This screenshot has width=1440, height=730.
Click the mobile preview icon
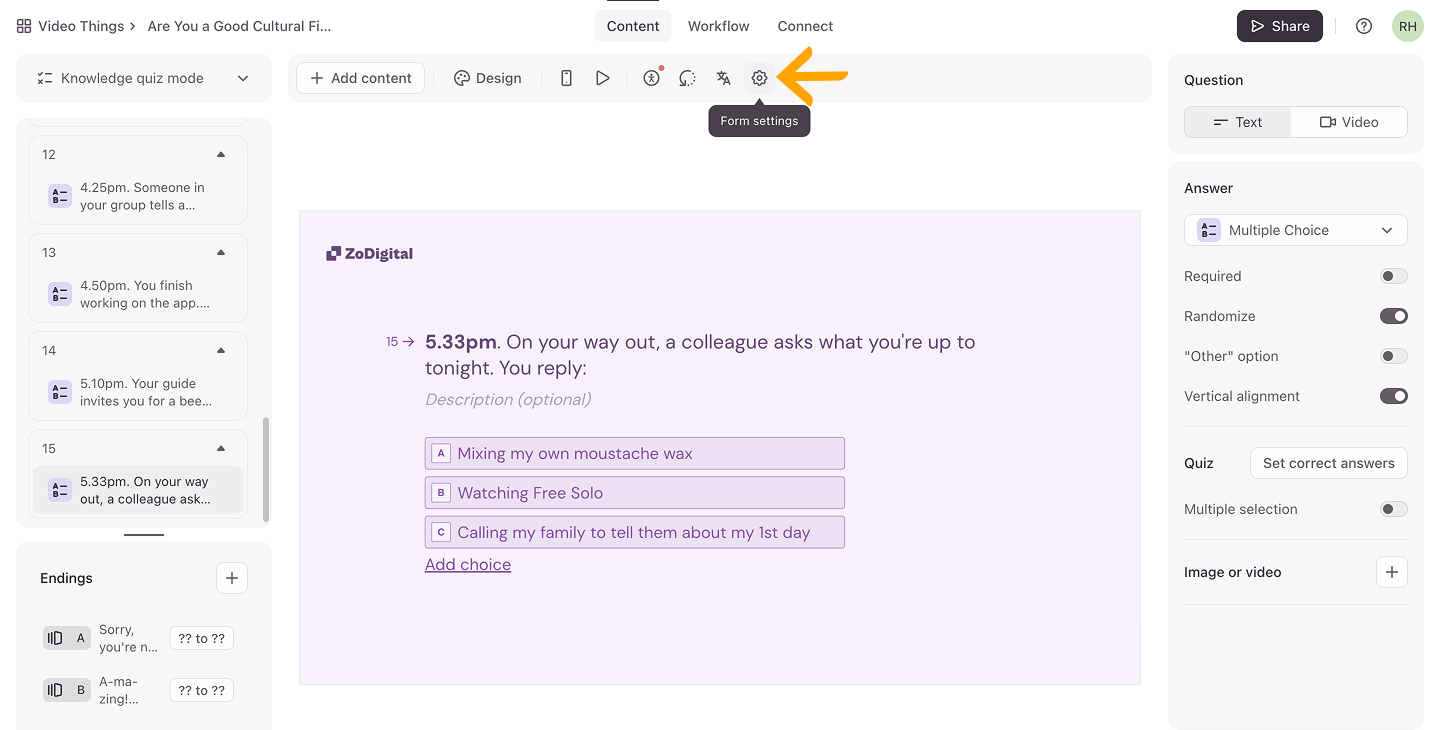(566, 78)
